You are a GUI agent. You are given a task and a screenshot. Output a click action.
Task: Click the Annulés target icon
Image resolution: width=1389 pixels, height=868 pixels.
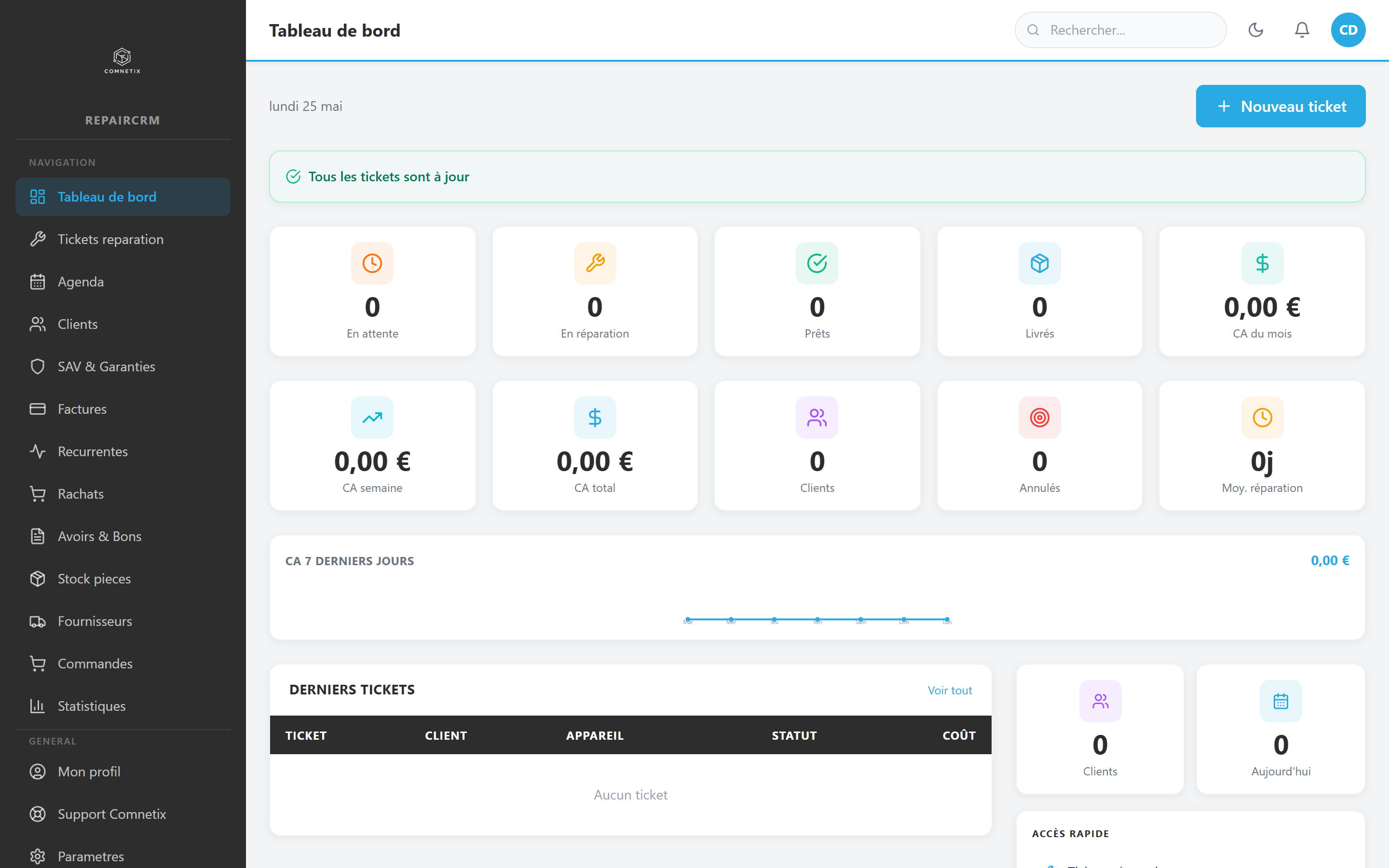coord(1040,418)
